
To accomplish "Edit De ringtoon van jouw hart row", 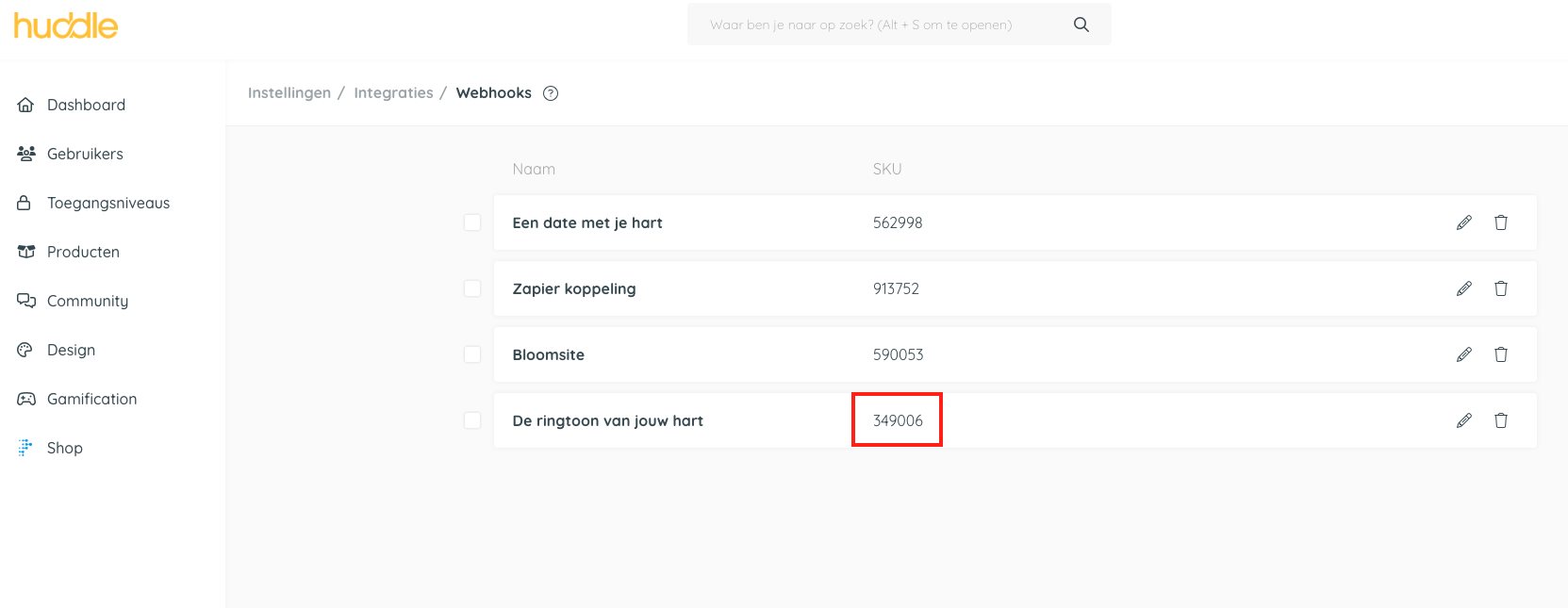I will [x=1464, y=420].
